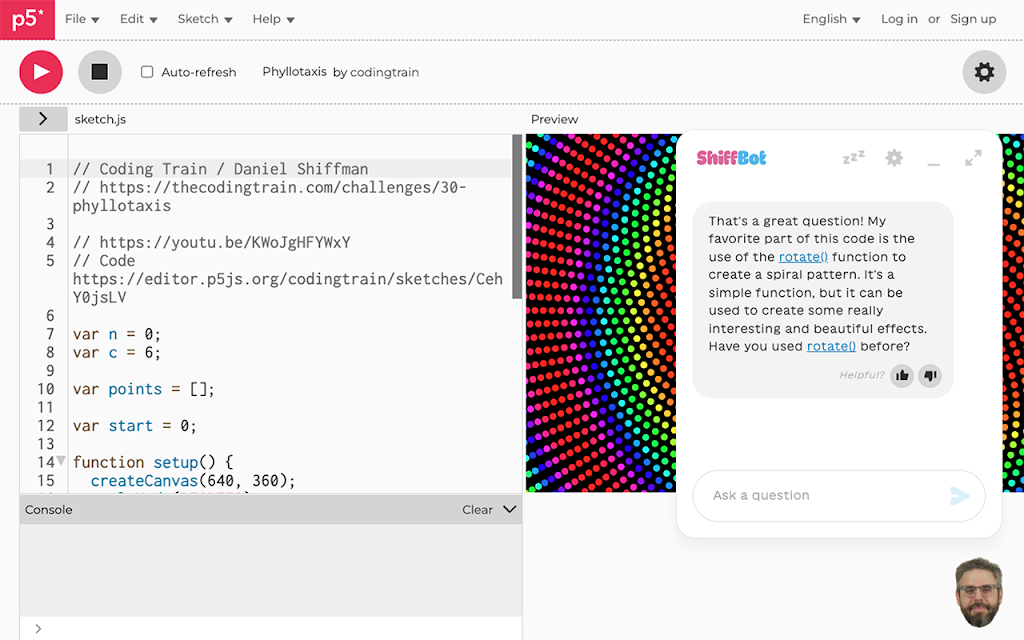The width and height of the screenshot is (1024, 640).
Task: Focus the Ask a question input
Action: click(839, 496)
